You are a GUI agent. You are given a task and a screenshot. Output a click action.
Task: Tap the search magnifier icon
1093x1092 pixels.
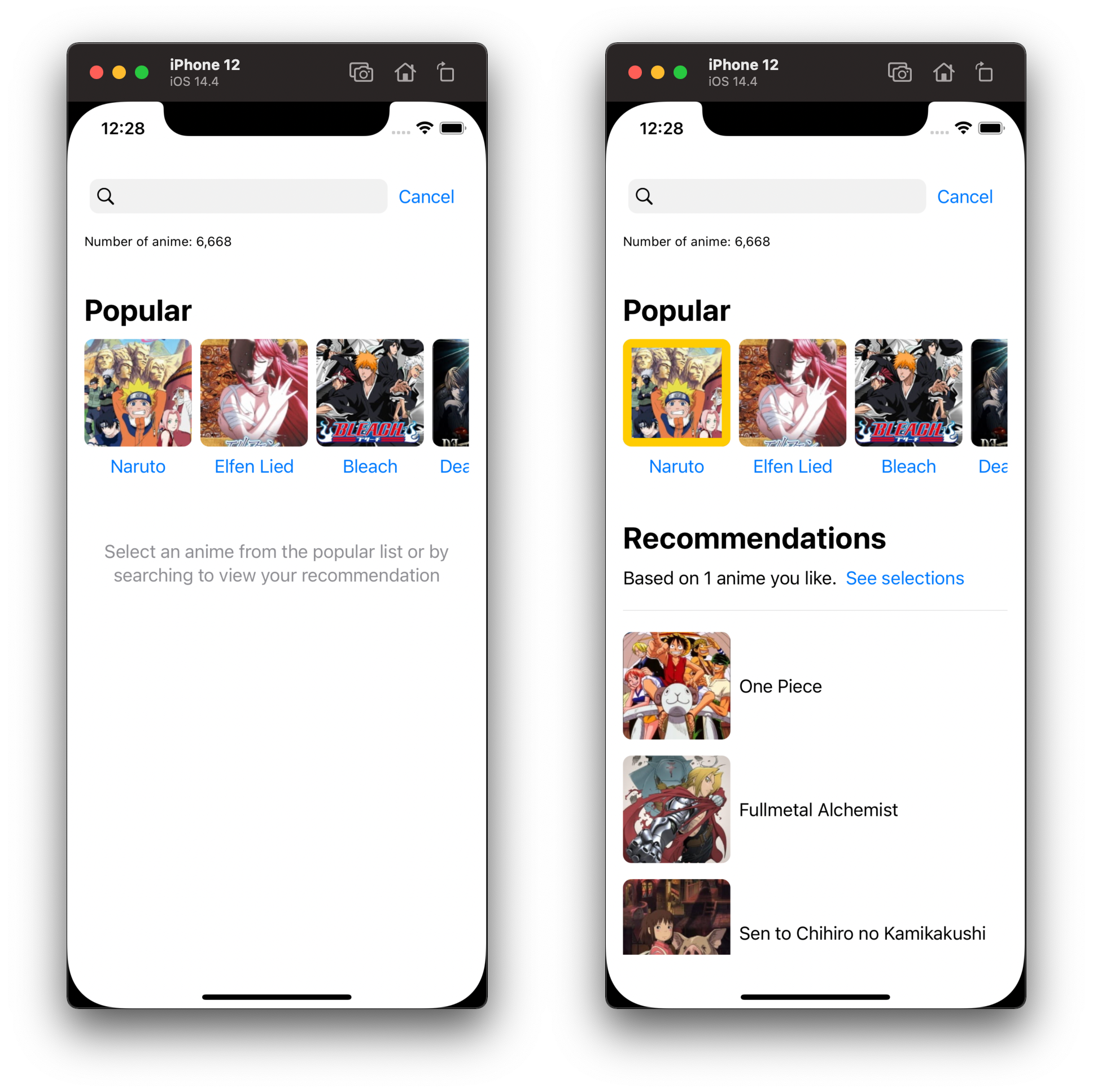pos(107,196)
